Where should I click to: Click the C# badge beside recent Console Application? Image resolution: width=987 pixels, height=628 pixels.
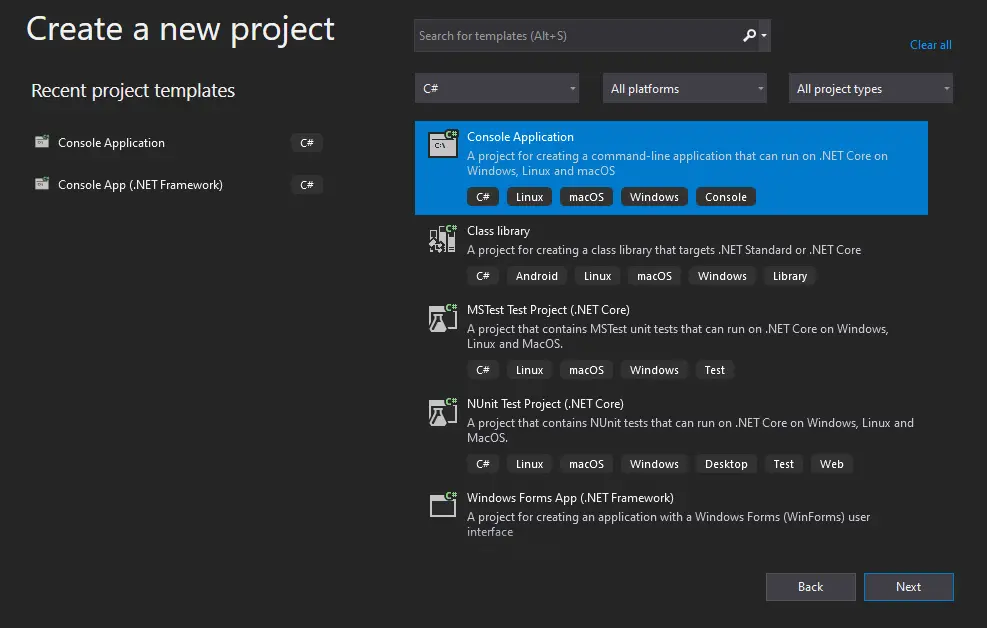(x=307, y=143)
